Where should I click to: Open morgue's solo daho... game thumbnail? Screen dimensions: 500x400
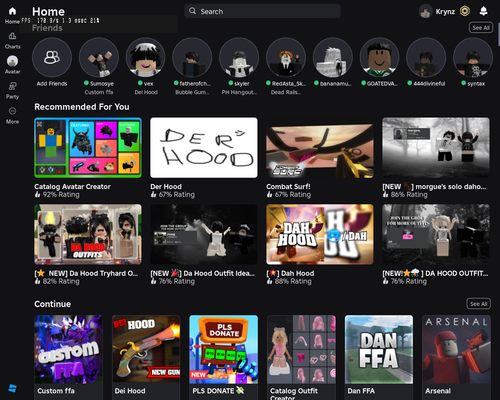[x=436, y=147]
